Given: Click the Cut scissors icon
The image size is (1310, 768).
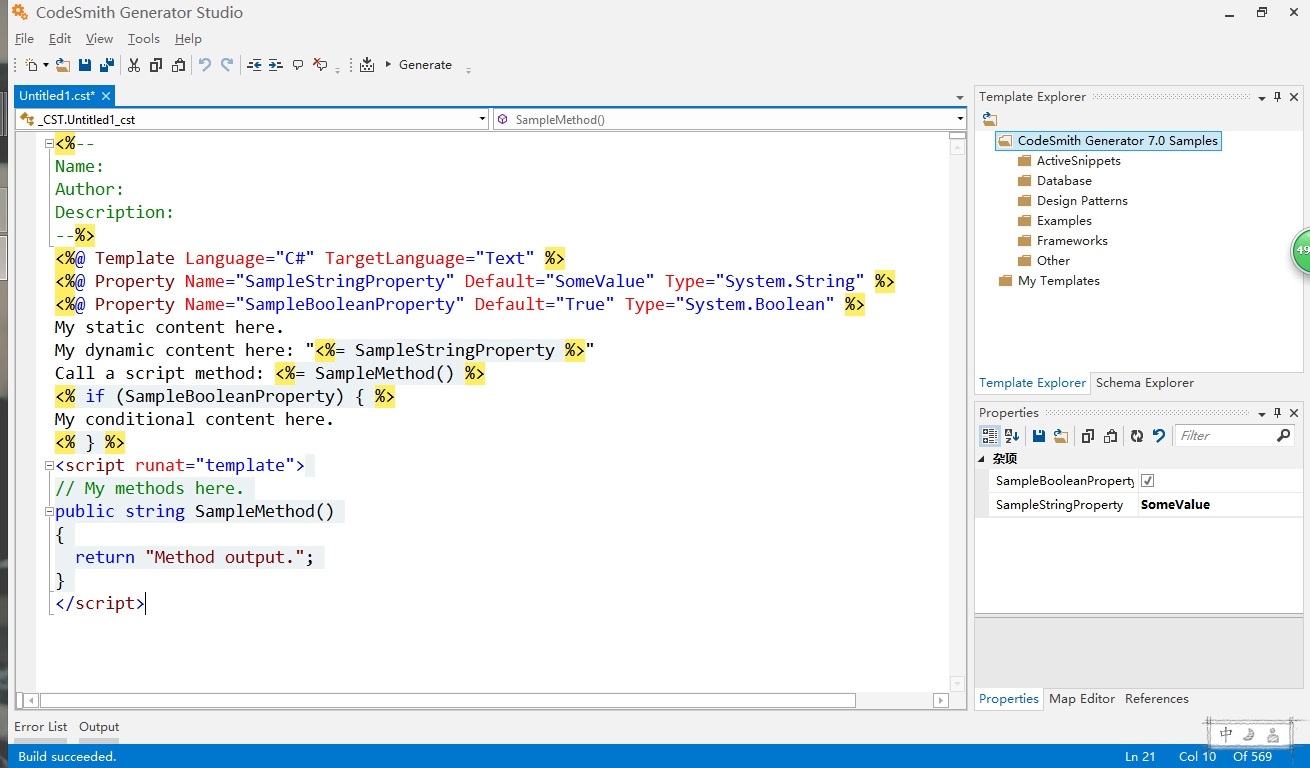Looking at the screenshot, I should (x=134, y=65).
